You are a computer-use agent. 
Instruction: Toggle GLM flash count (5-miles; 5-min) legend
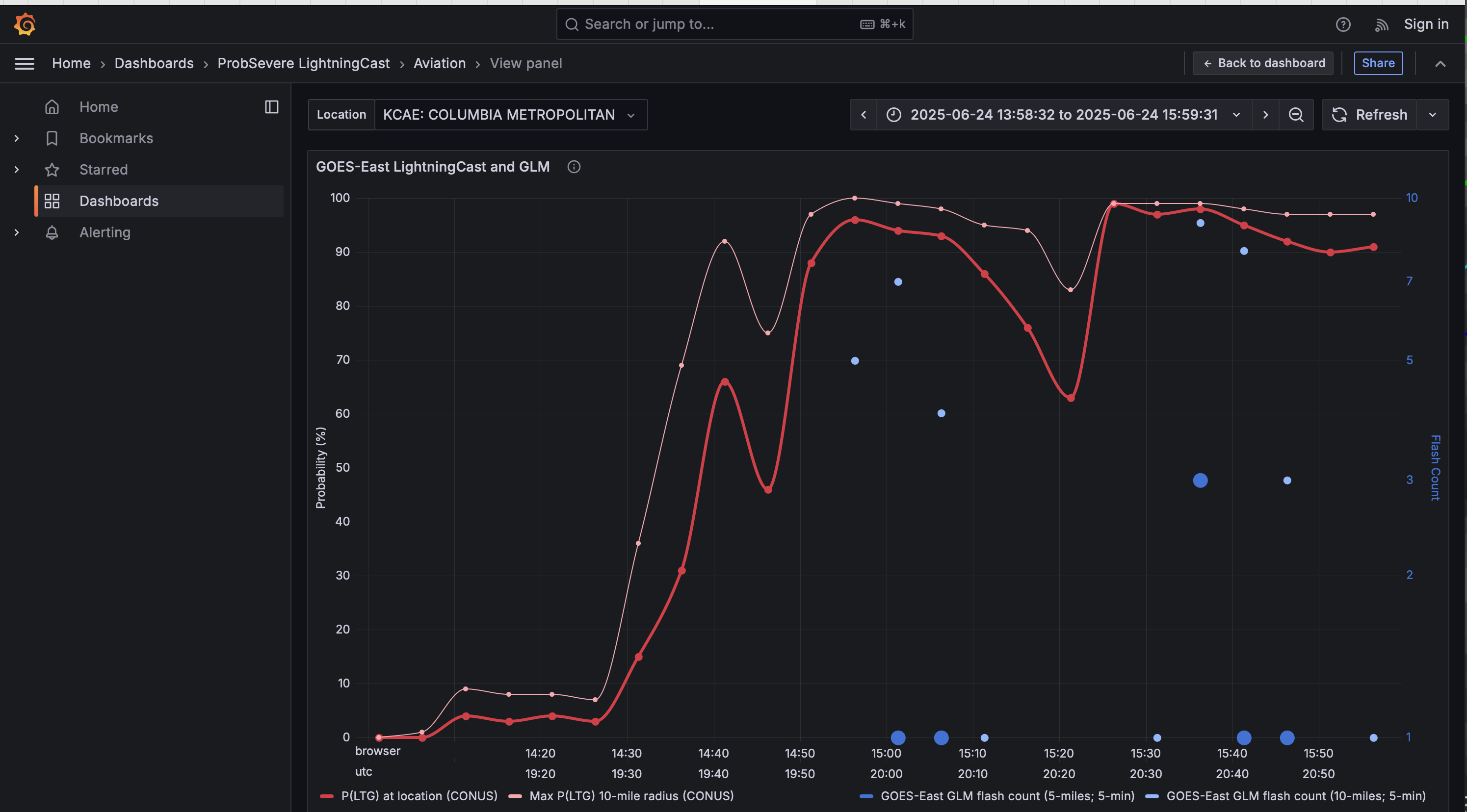(1007, 796)
